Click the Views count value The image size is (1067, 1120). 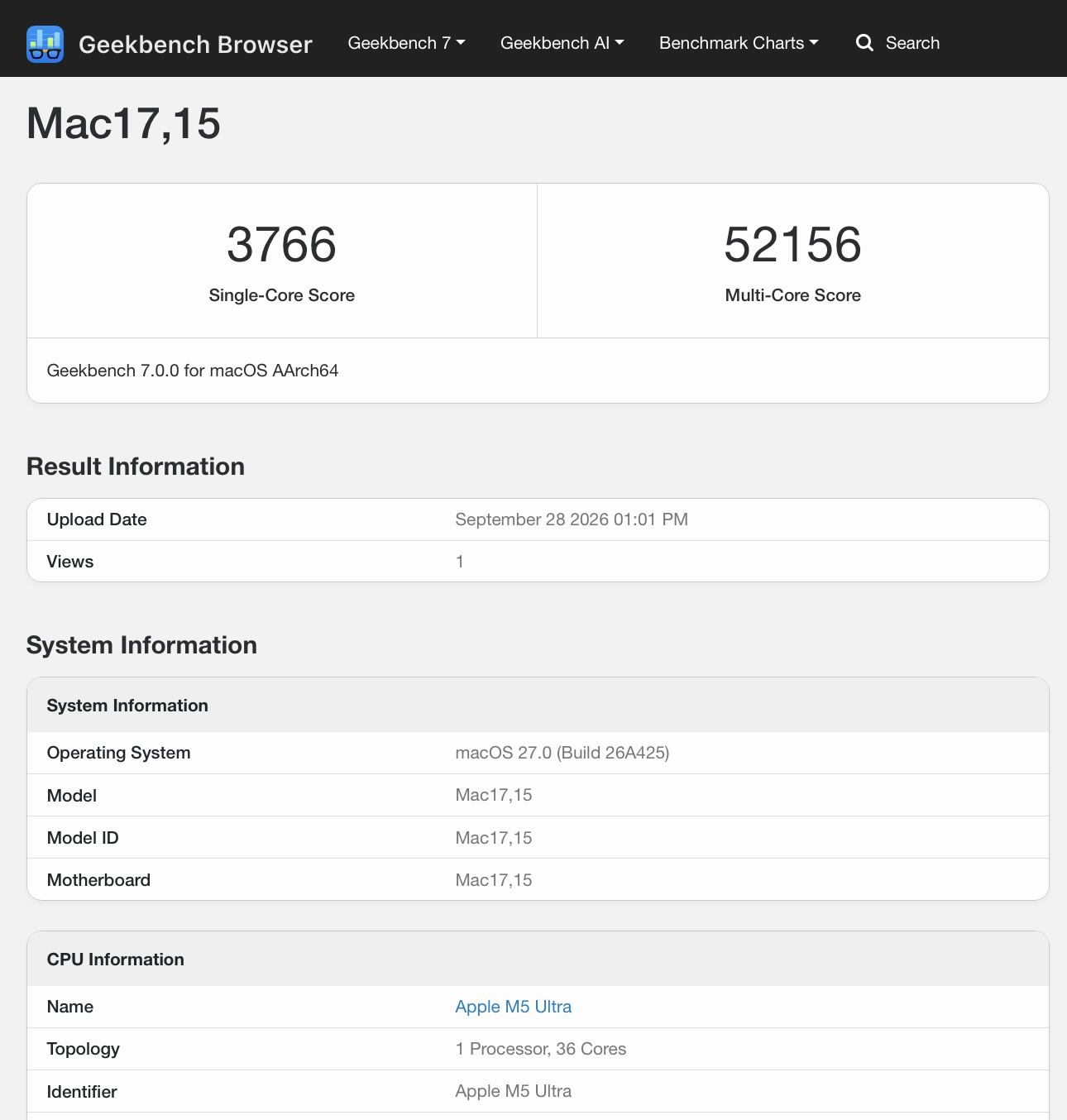(x=460, y=562)
